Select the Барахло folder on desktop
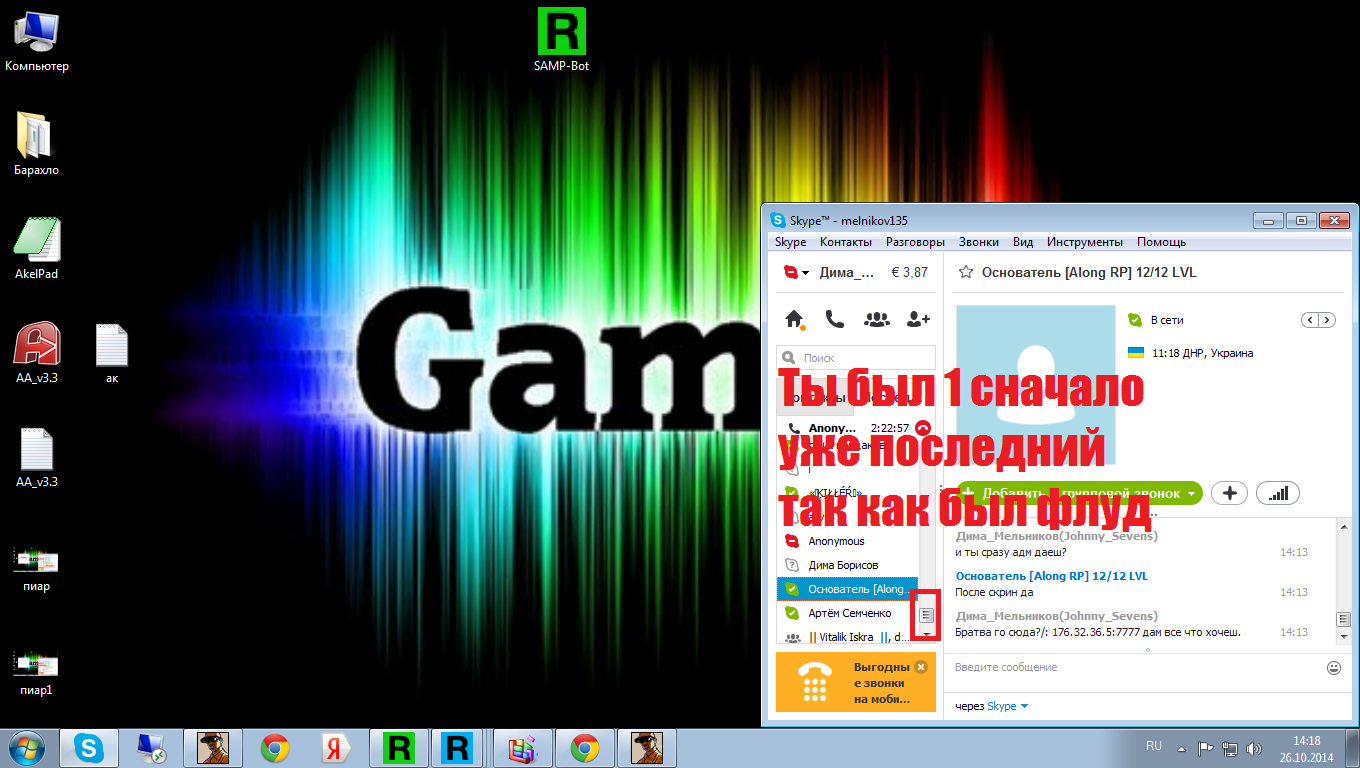The width and height of the screenshot is (1360, 768). (36, 144)
